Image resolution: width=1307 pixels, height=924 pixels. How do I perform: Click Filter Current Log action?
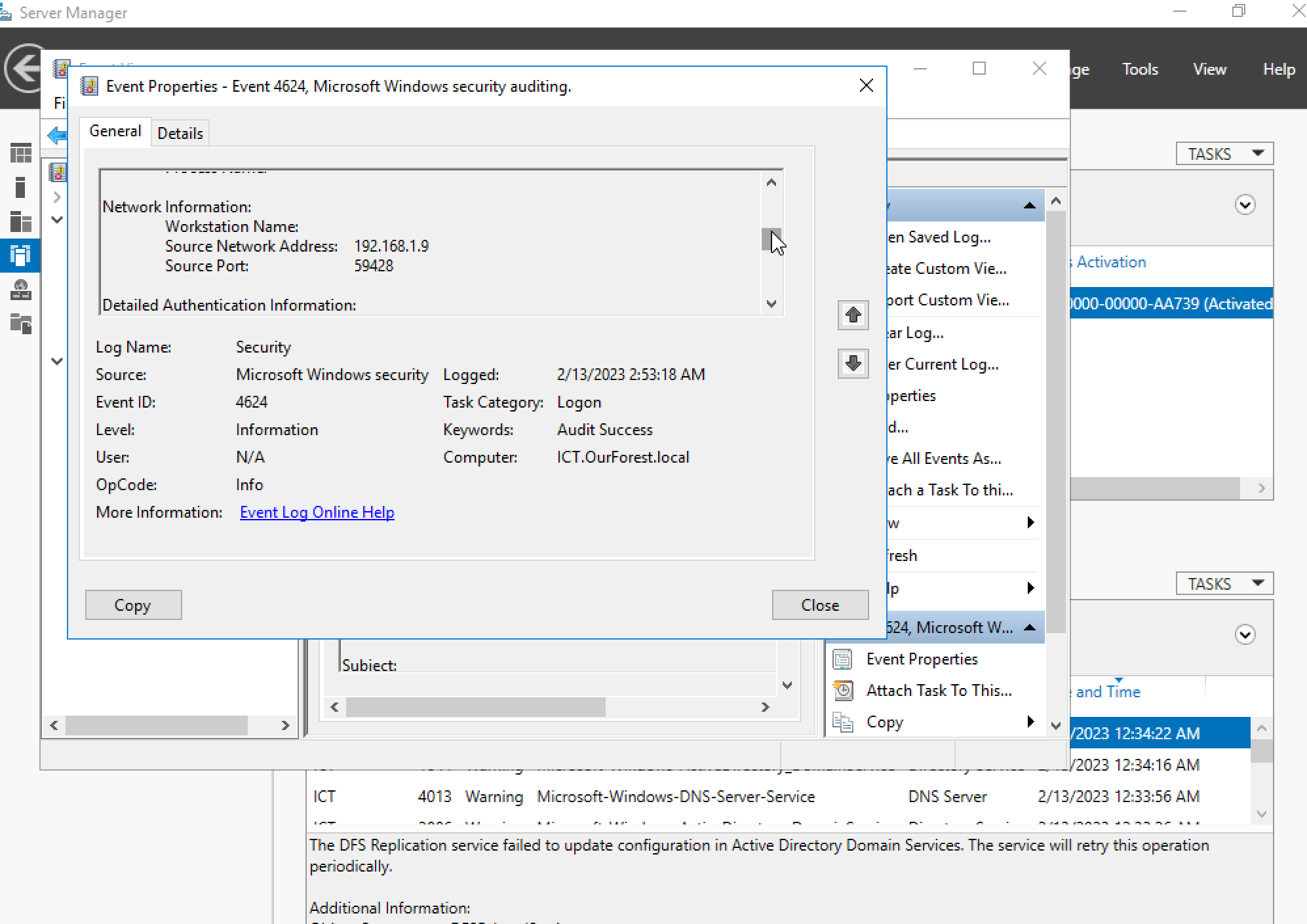943,364
